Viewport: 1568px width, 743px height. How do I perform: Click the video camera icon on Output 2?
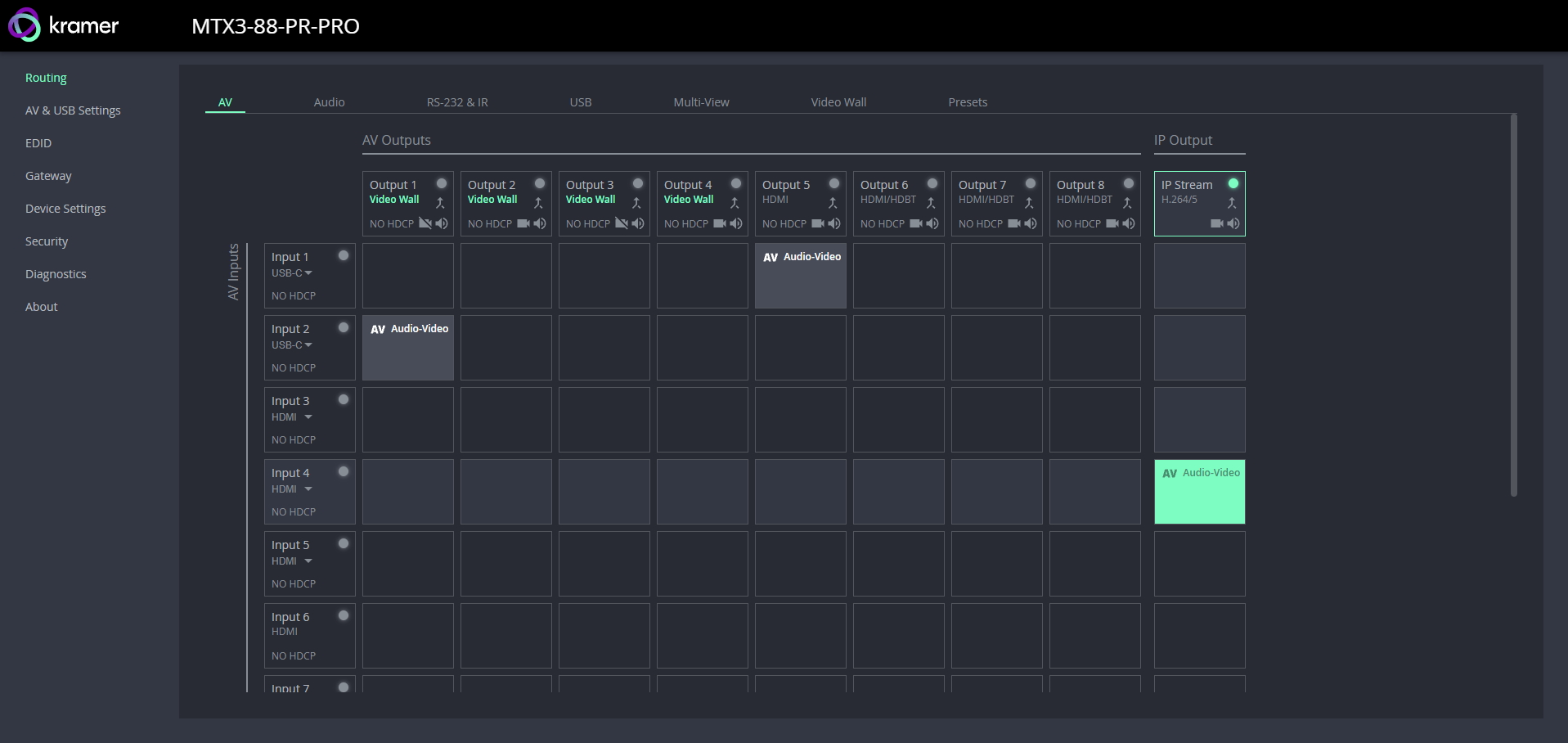[x=523, y=223]
